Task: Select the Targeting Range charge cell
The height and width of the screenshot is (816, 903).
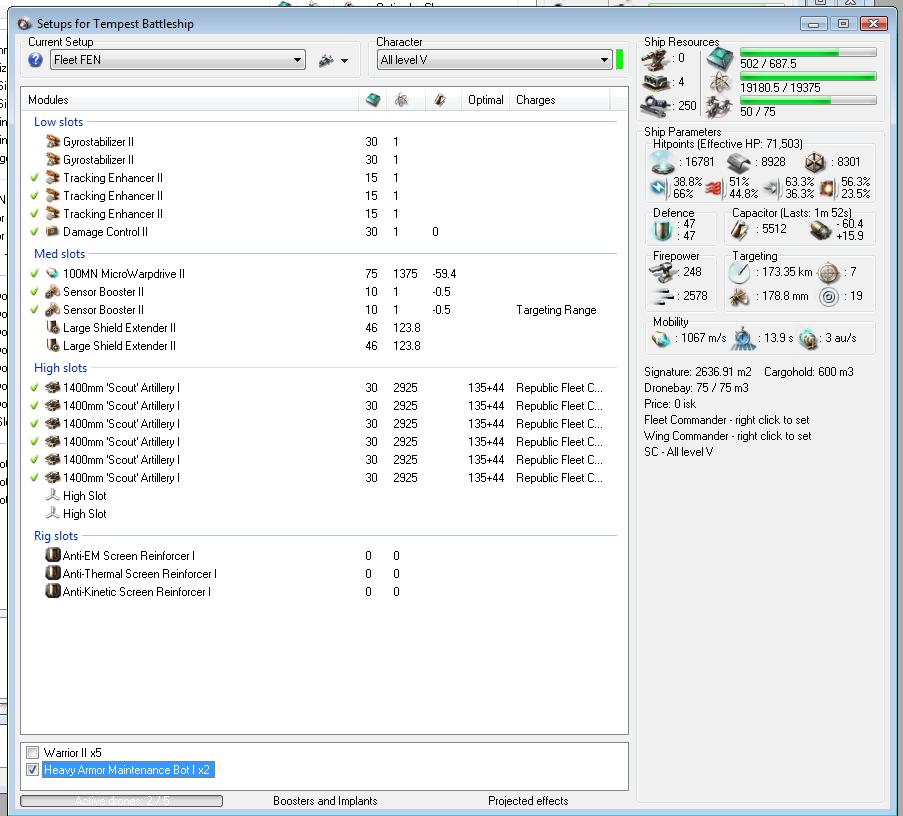Action: (556, 310)
